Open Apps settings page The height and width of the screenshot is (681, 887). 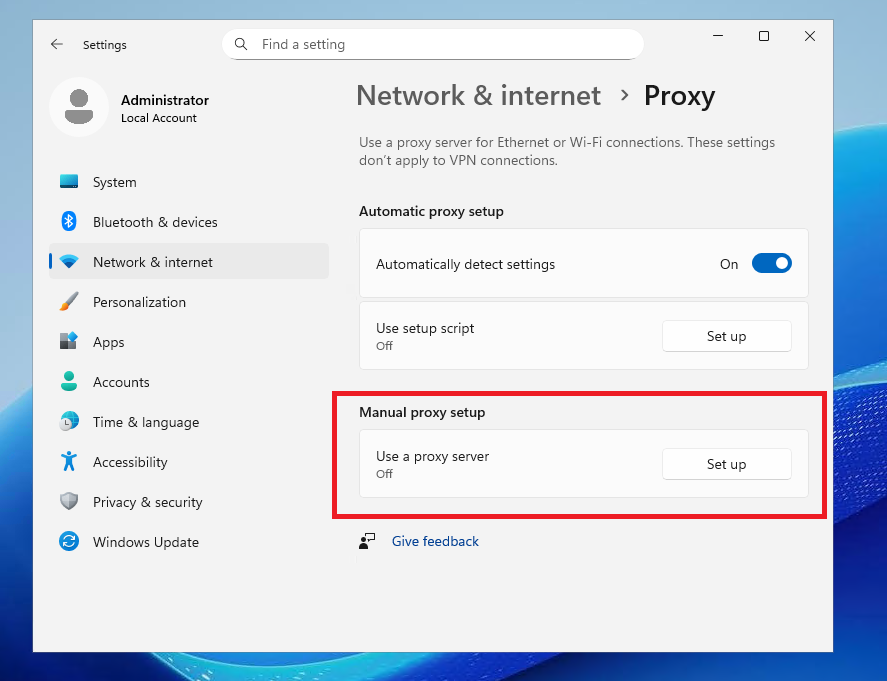(189, 342)
